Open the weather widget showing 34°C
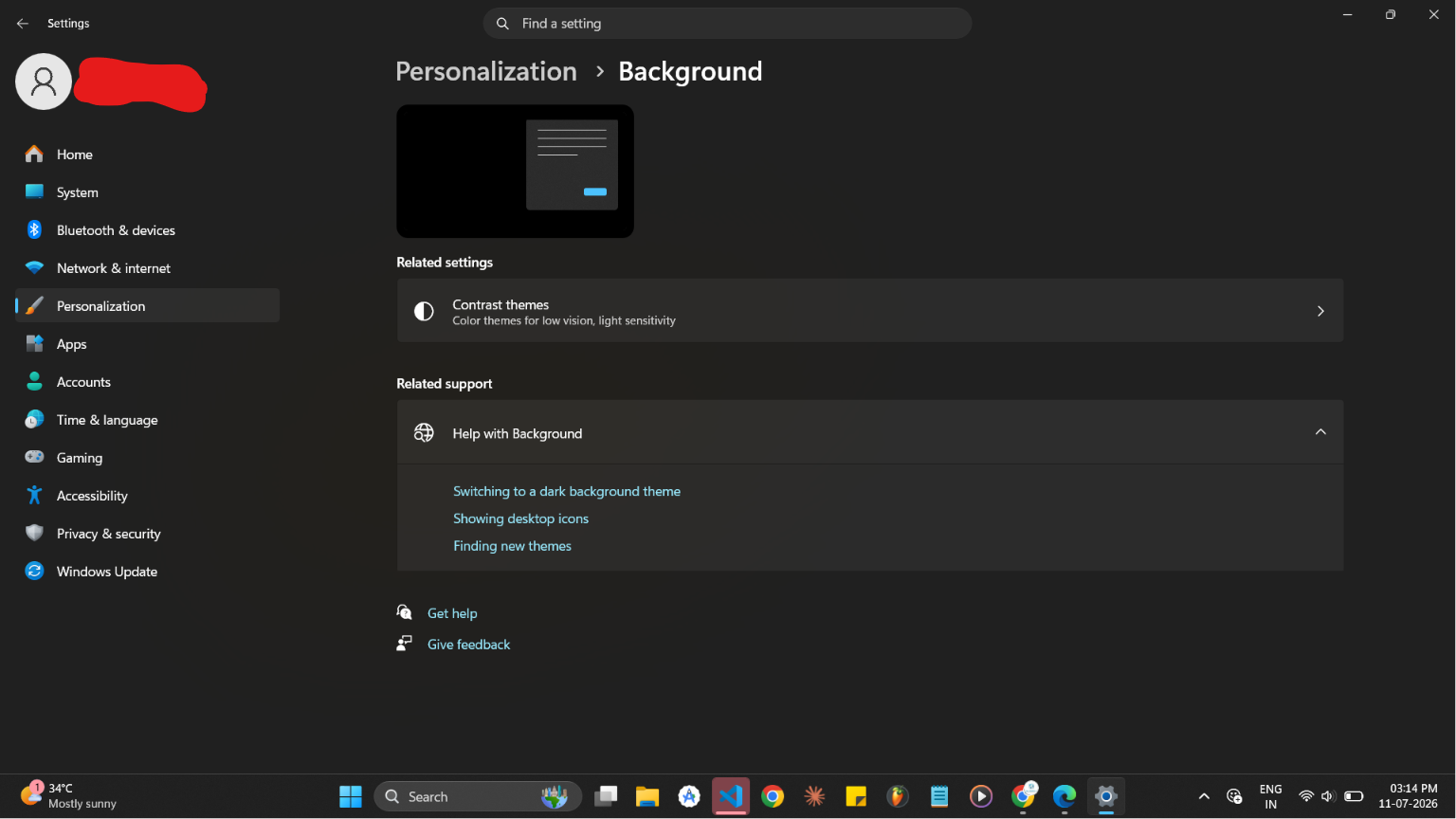Viewport: 1456px width, 819px height. coord(69,796)
